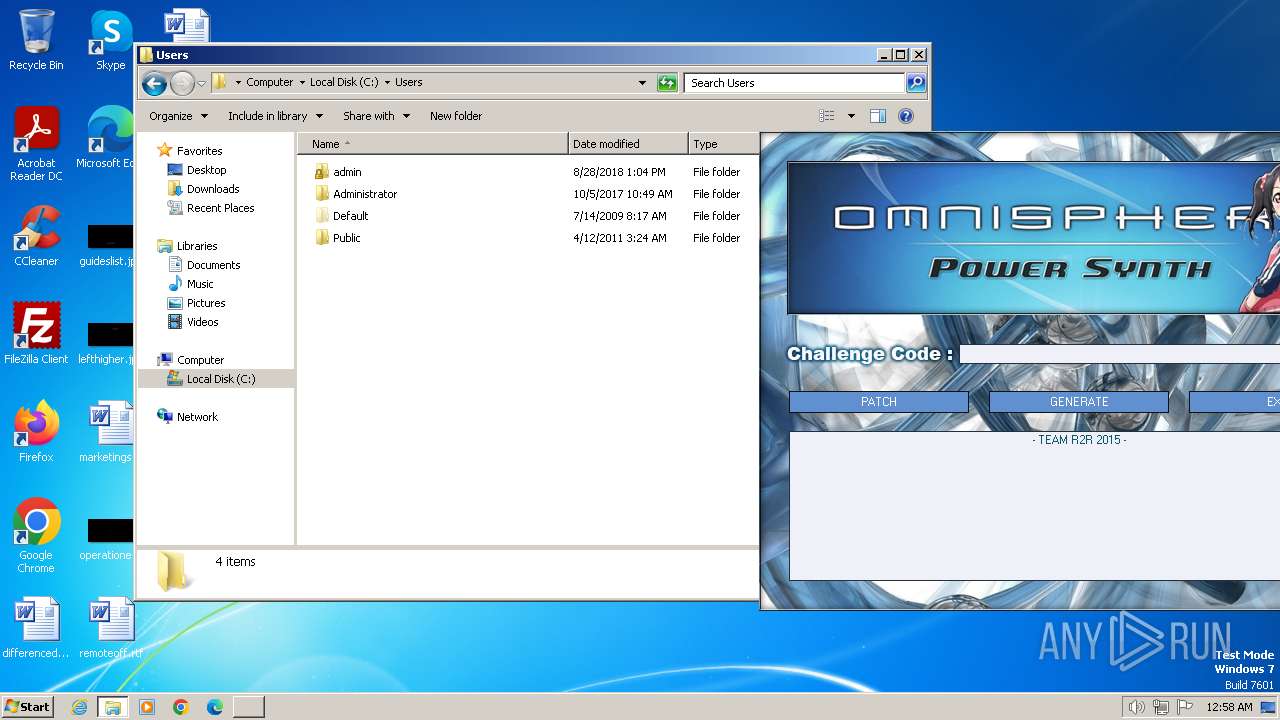Click the Back arrow in Explorer

coord(154,83)
